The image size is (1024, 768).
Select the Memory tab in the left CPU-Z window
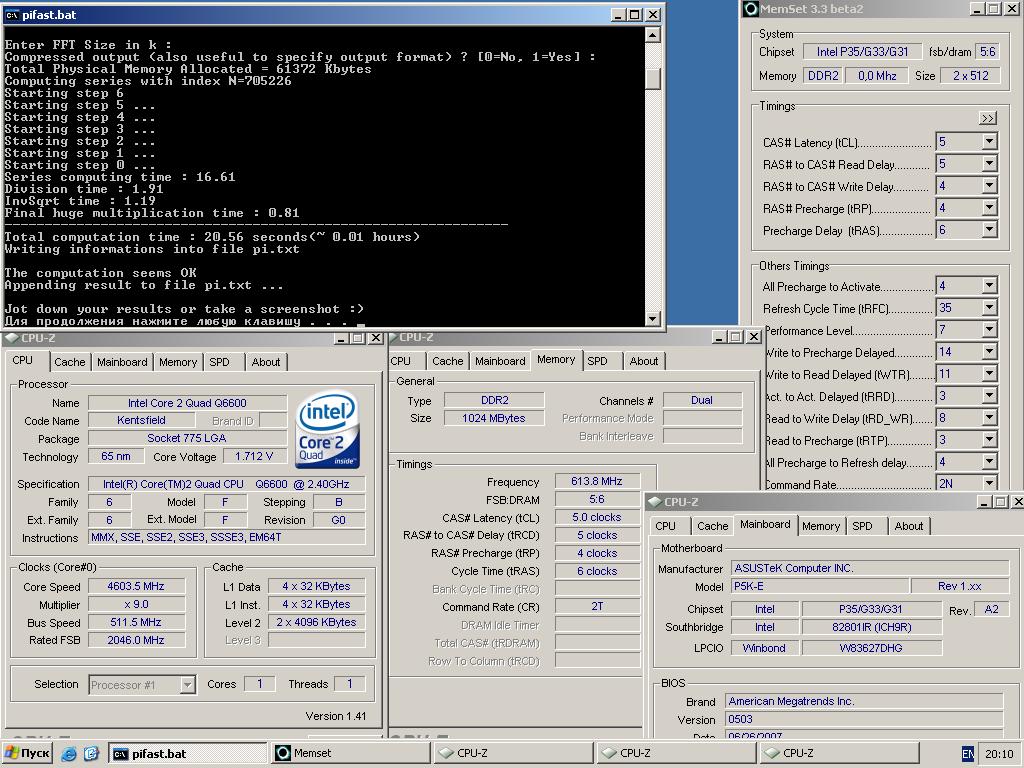click(178, 362)
